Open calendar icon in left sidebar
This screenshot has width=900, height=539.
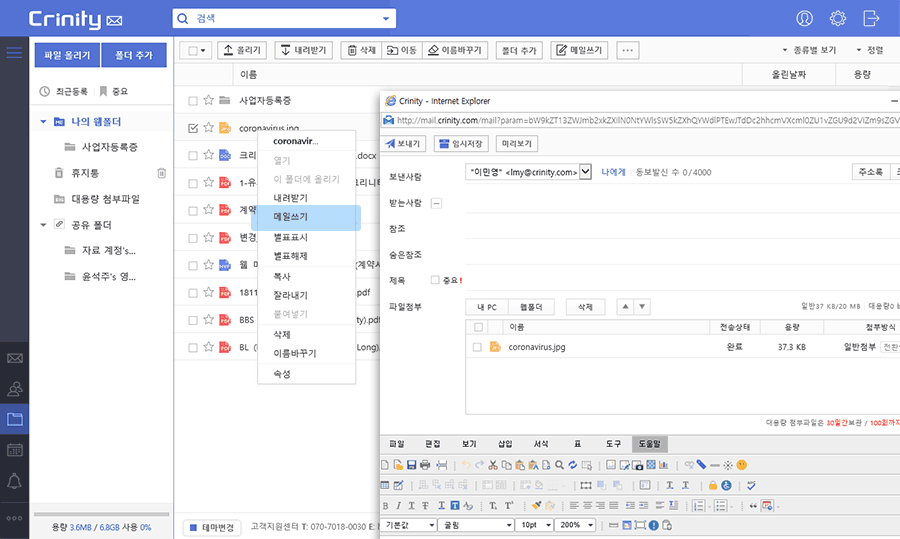pos(14,450)
